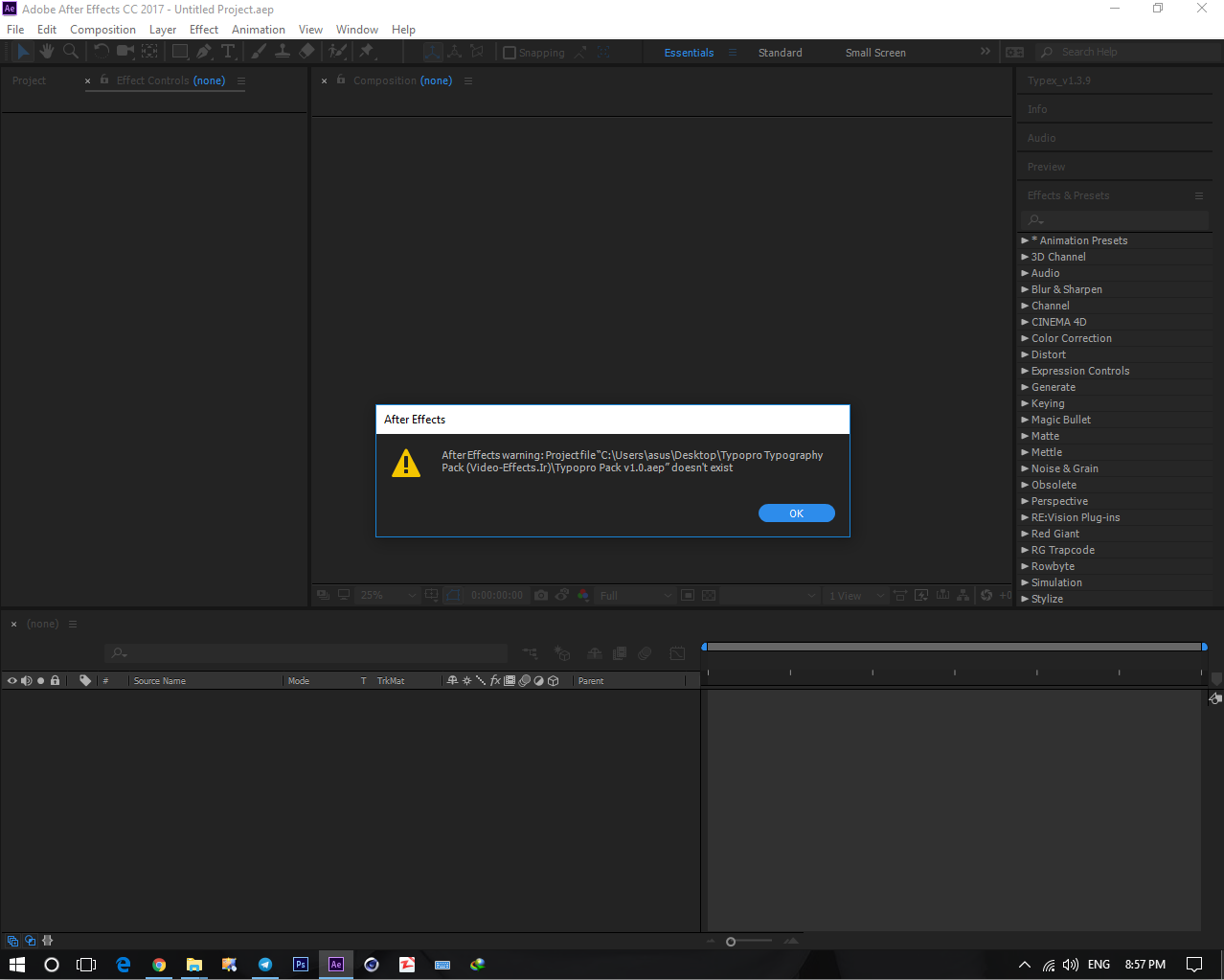
Task: Open the Project panel tab
Action: tap(29, 80)
